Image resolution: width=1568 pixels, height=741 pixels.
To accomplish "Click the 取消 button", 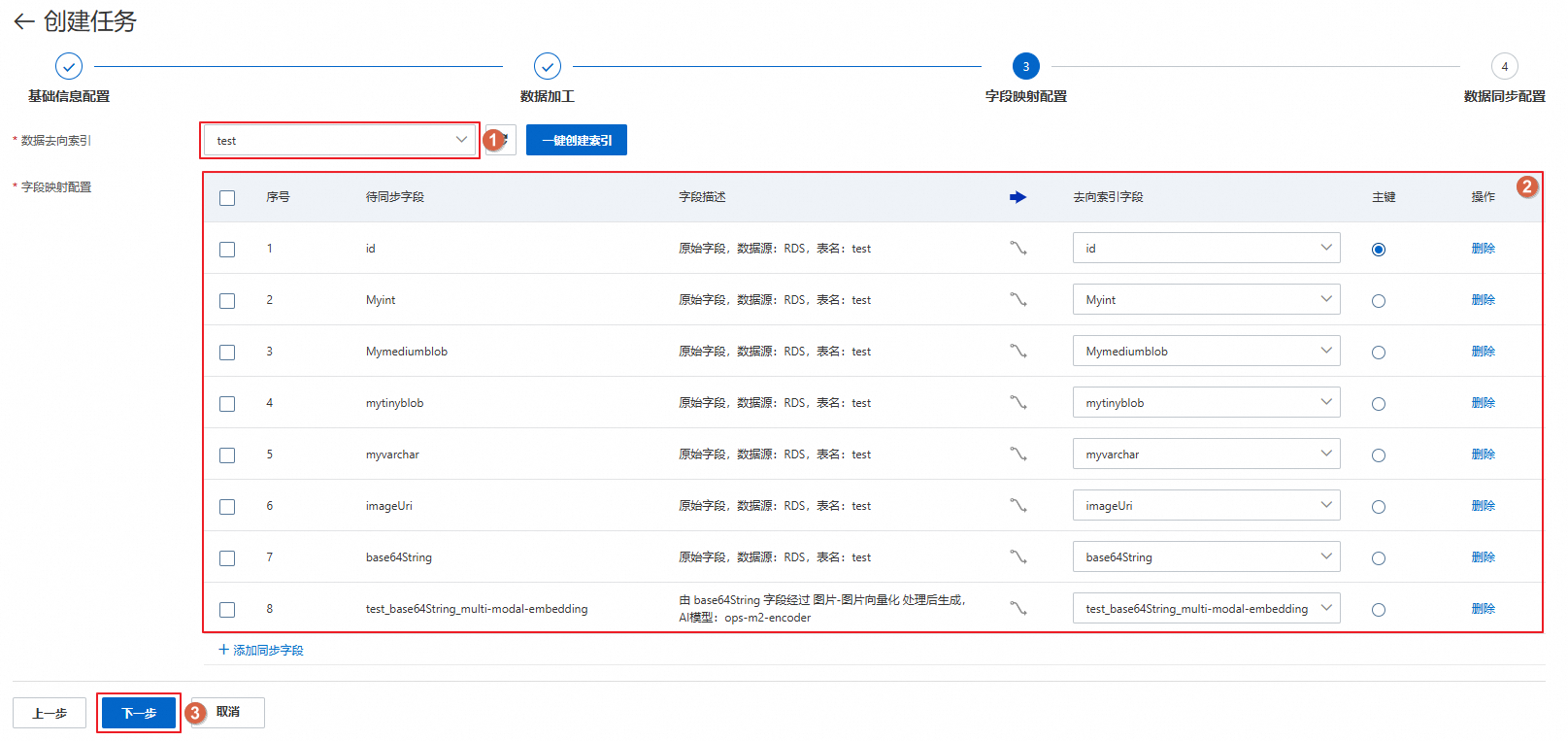I will pyautogui.click(x=228, y=712).
